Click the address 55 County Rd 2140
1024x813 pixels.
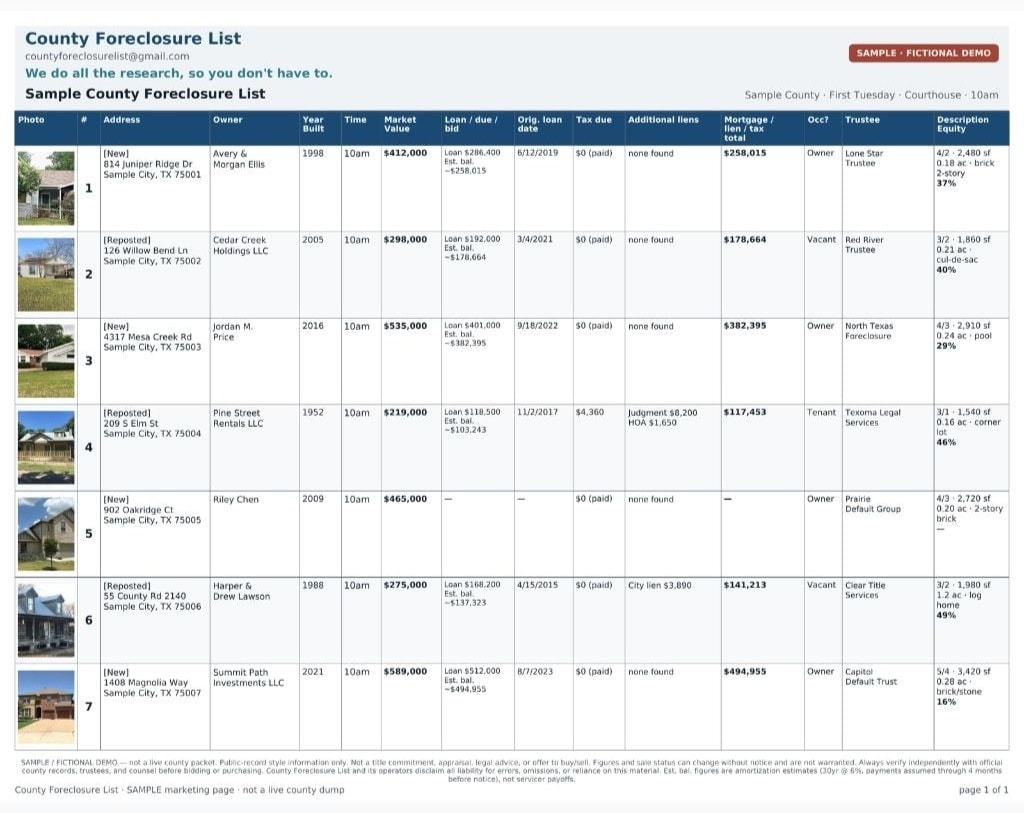[x=144, y=596]
